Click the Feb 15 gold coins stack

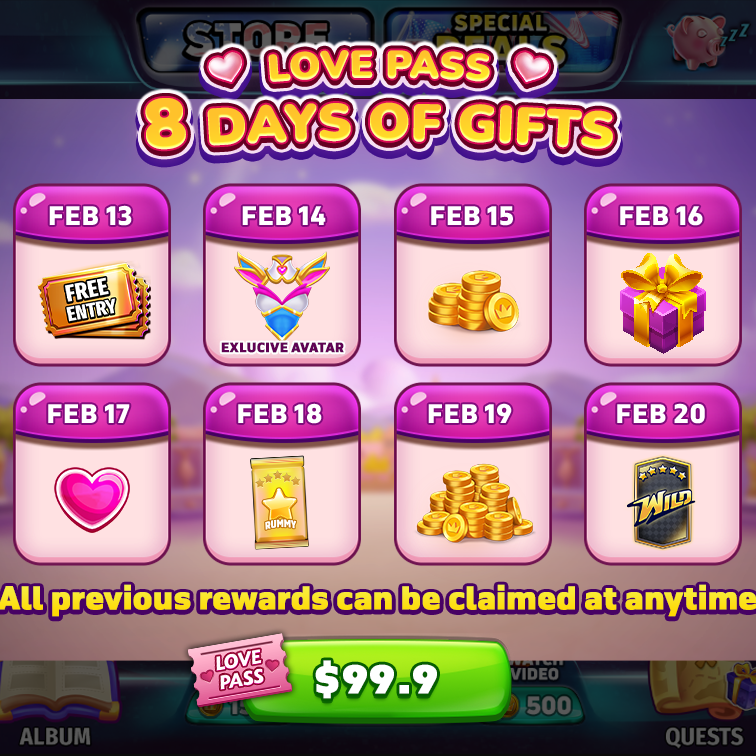point(473,301)
